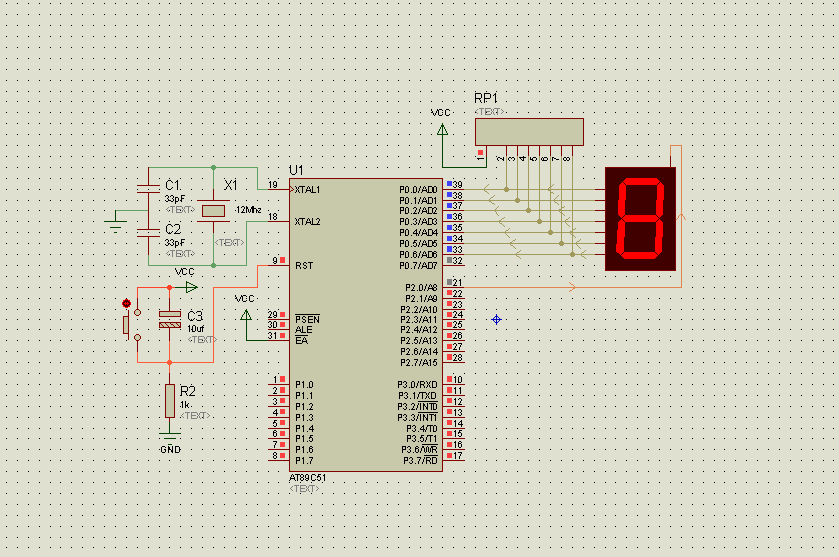Click the P3.0/RXD pin name
This screenshot has width=839, height=557.
click(x=417, y=385)
